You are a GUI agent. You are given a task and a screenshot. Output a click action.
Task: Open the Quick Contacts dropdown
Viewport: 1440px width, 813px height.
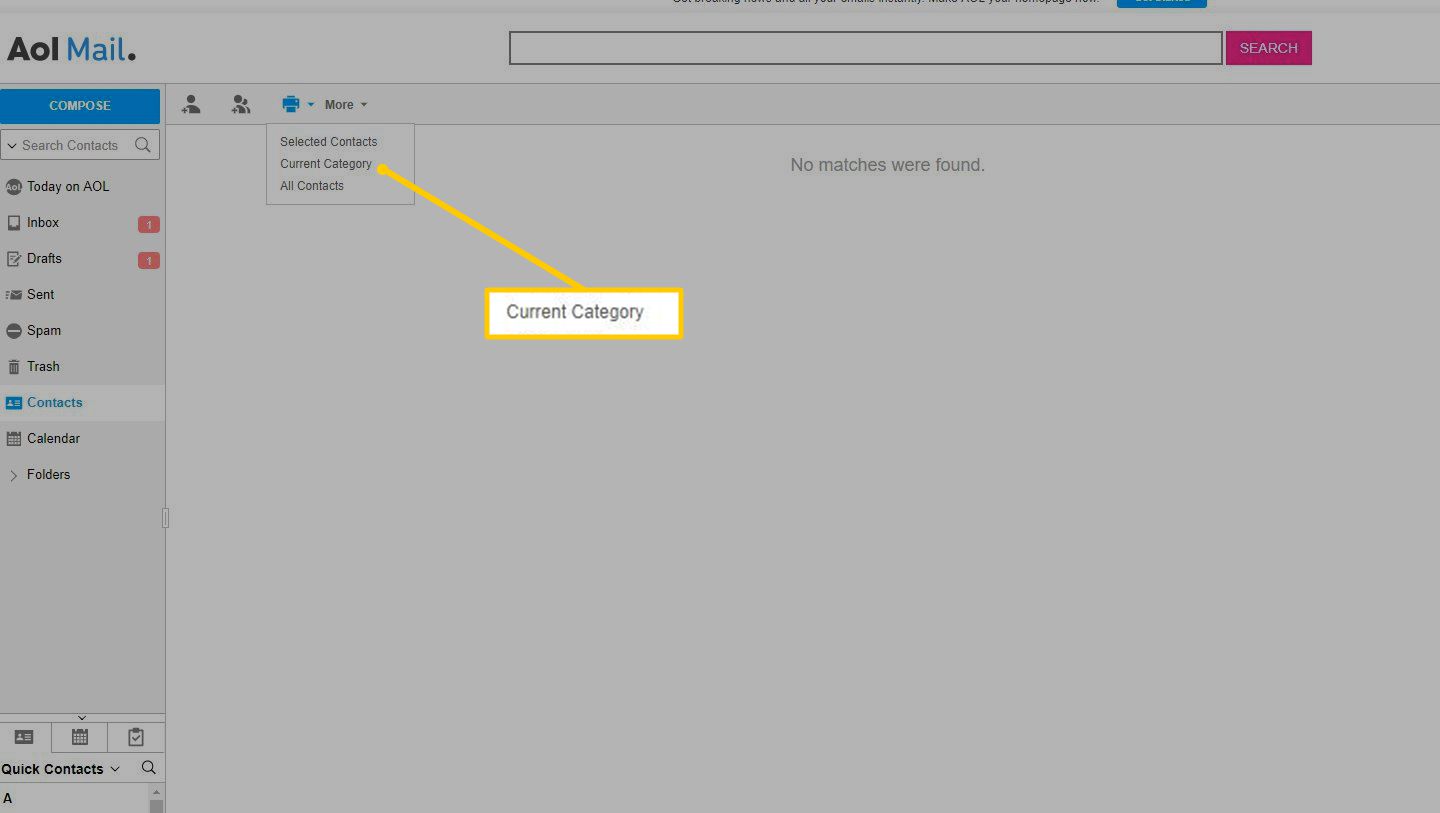[x=60, y=769]
